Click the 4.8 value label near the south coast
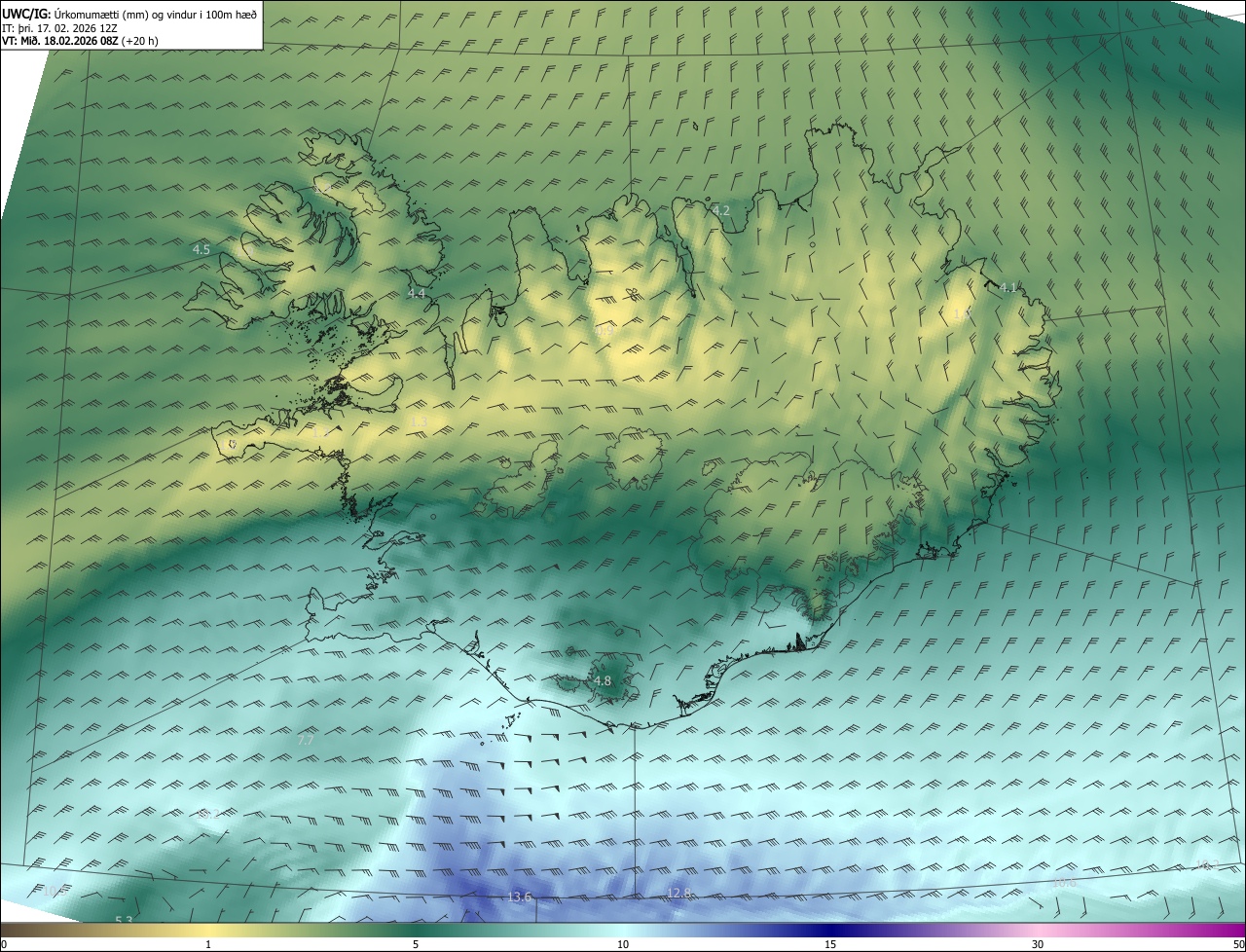 pos(603,681)
